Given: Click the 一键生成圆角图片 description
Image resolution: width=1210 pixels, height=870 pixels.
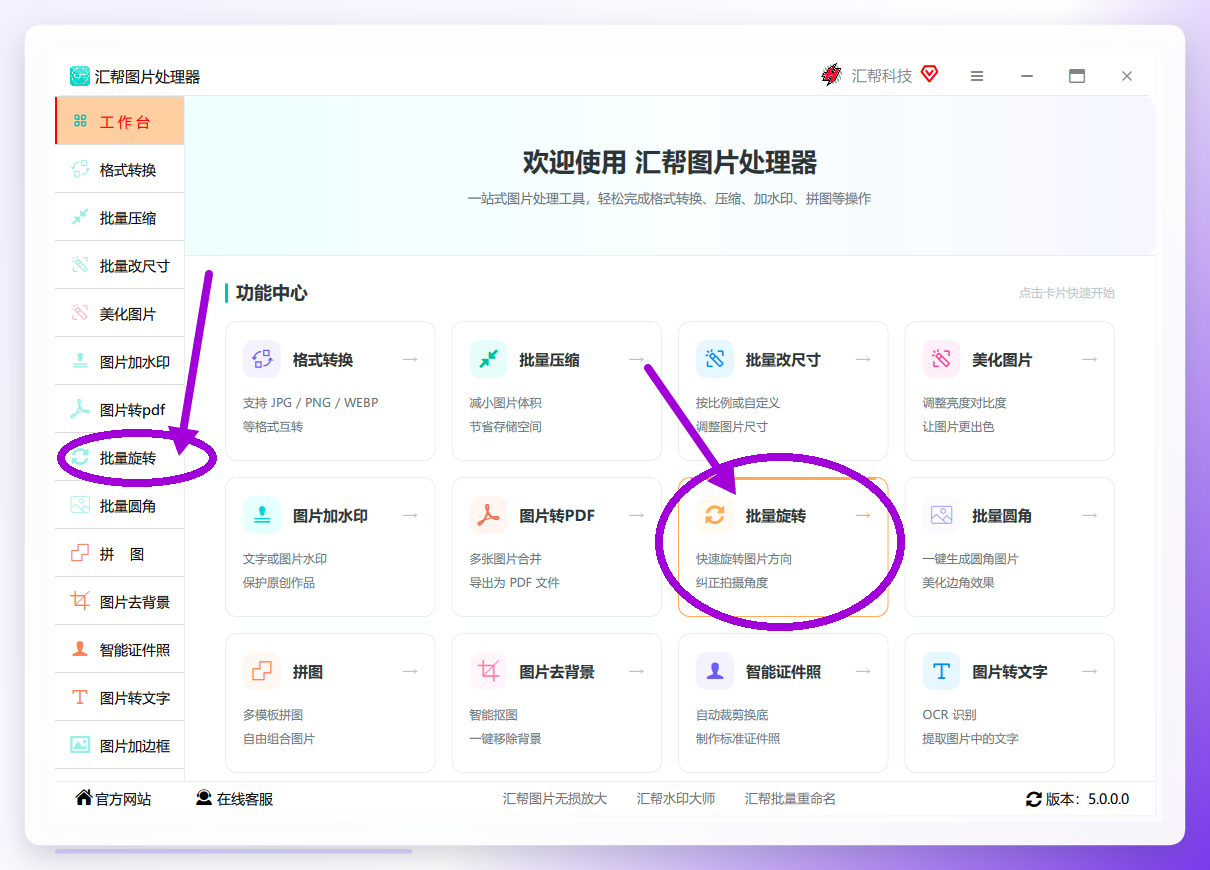Looking at the screenshot, I should (970, 559).
